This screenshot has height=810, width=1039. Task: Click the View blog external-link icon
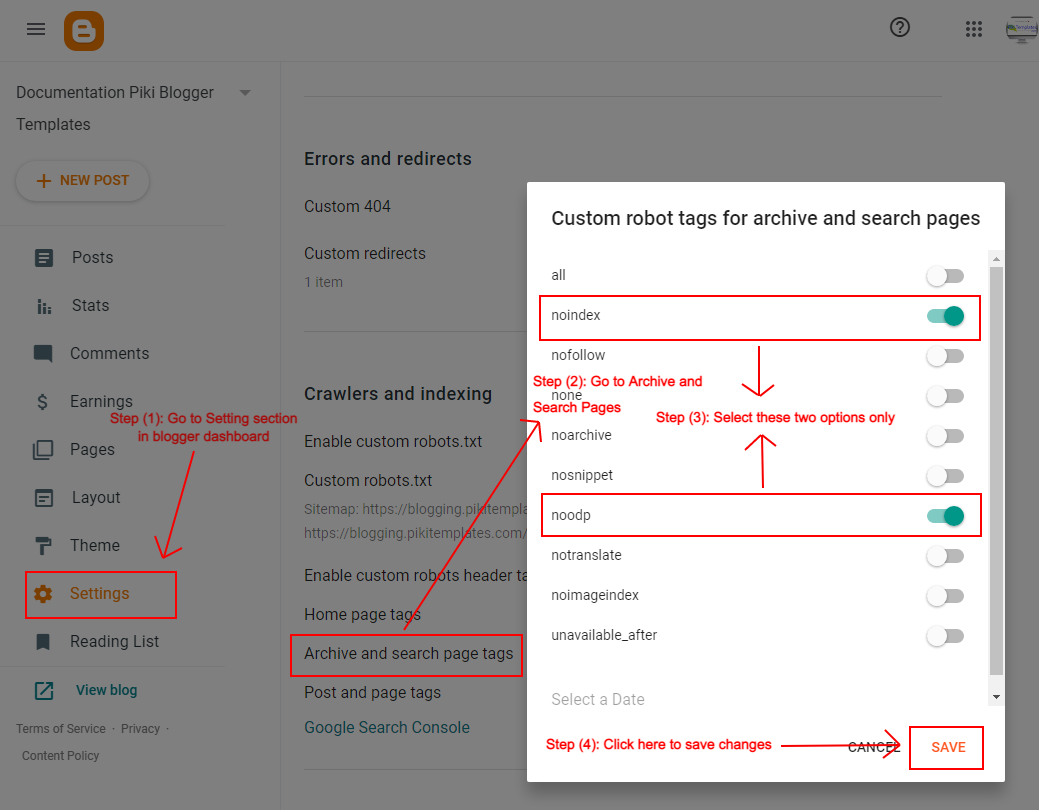click(44, 691)
